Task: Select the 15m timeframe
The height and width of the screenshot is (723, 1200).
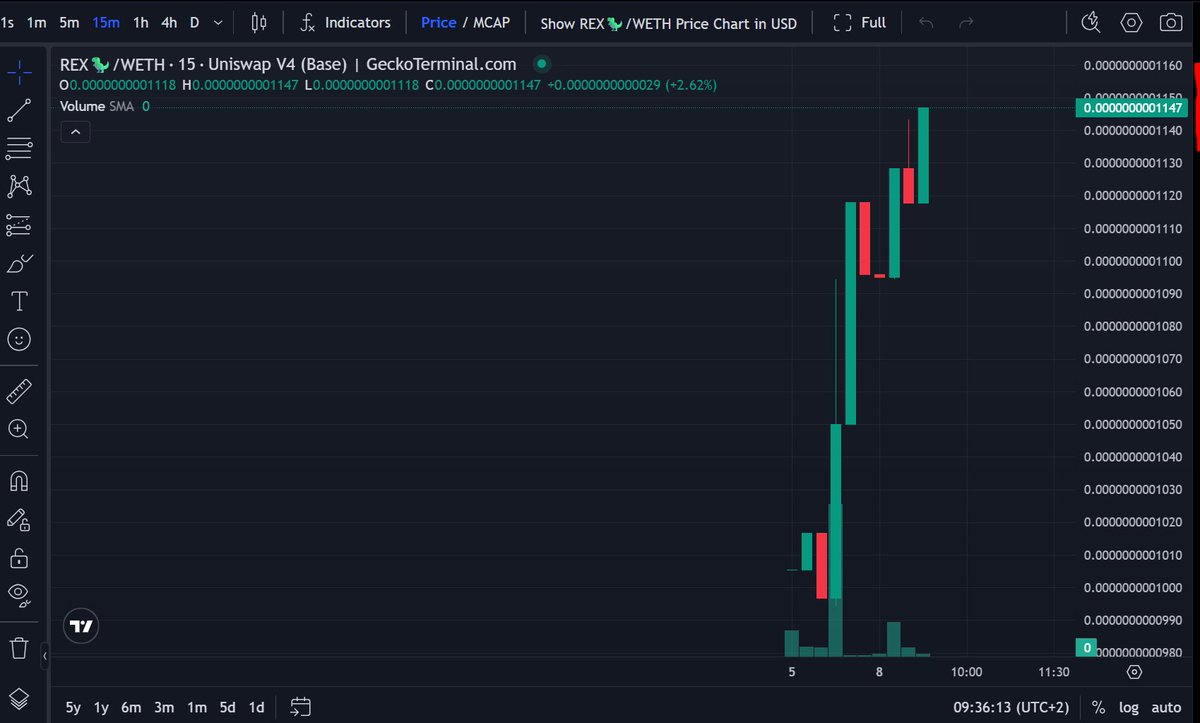Action: coord(106,22)
